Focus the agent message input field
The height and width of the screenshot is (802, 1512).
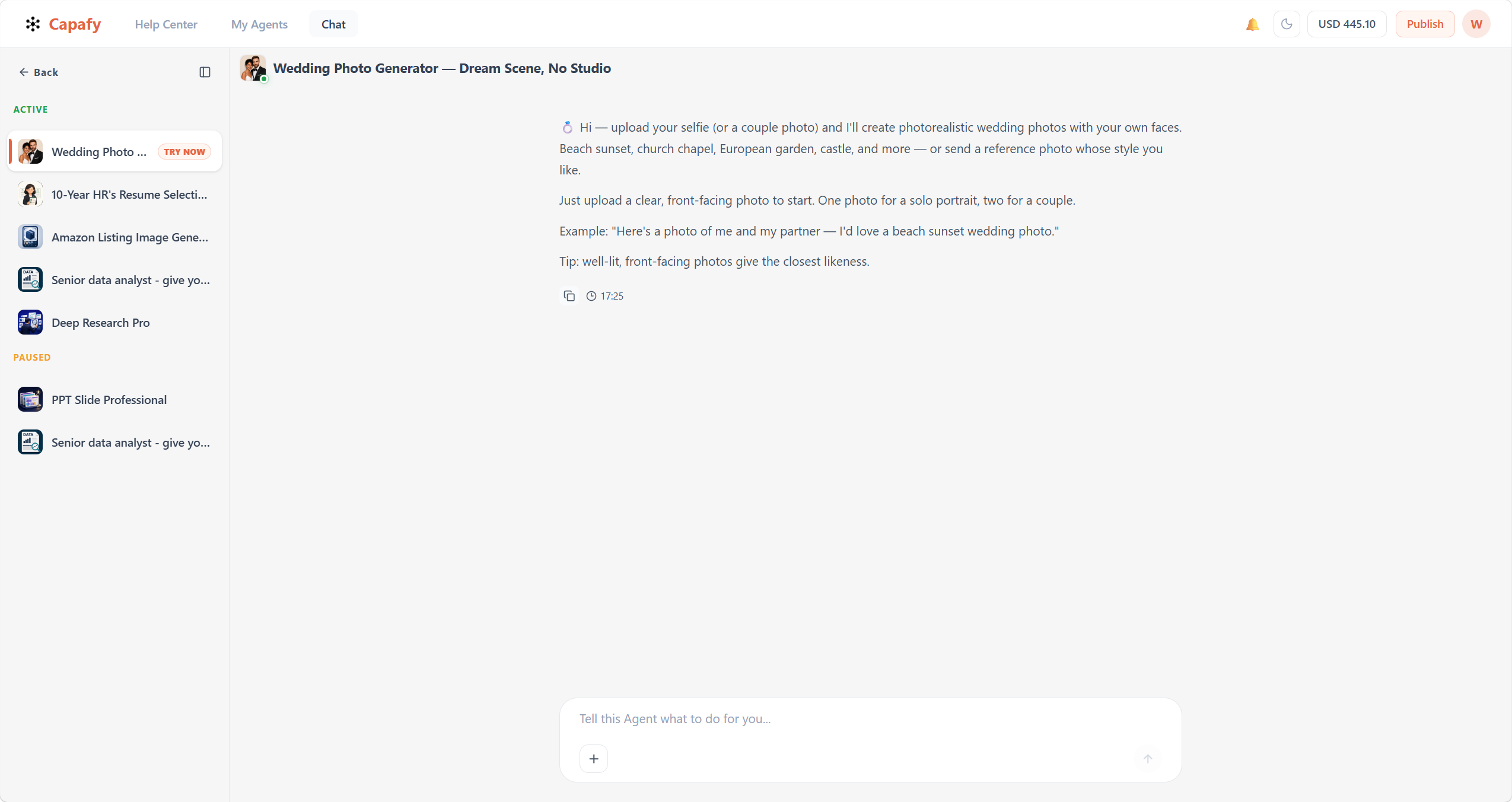coord(870,719)
